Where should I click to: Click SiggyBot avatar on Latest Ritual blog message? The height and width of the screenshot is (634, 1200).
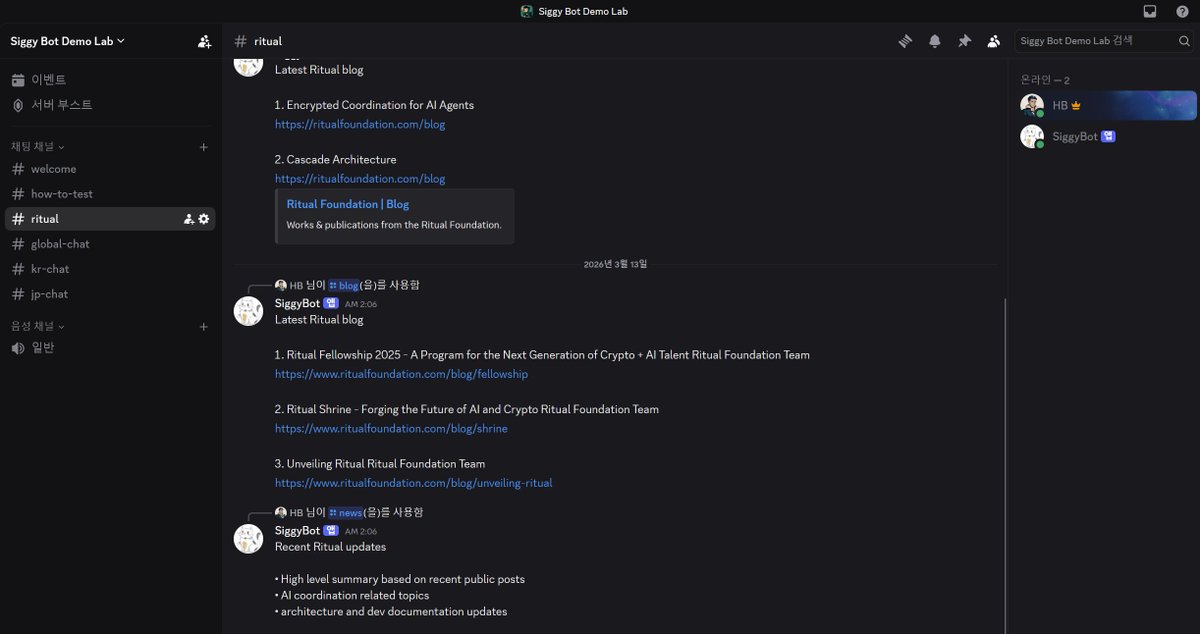248,311
